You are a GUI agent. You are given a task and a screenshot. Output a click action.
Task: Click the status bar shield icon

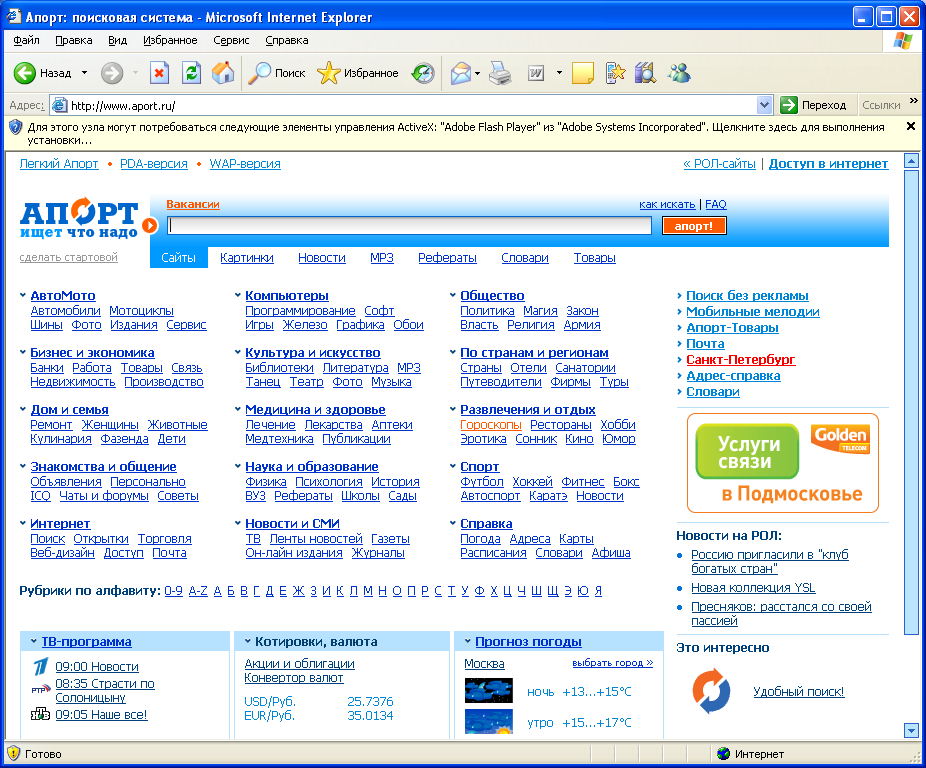coord(13,753)
